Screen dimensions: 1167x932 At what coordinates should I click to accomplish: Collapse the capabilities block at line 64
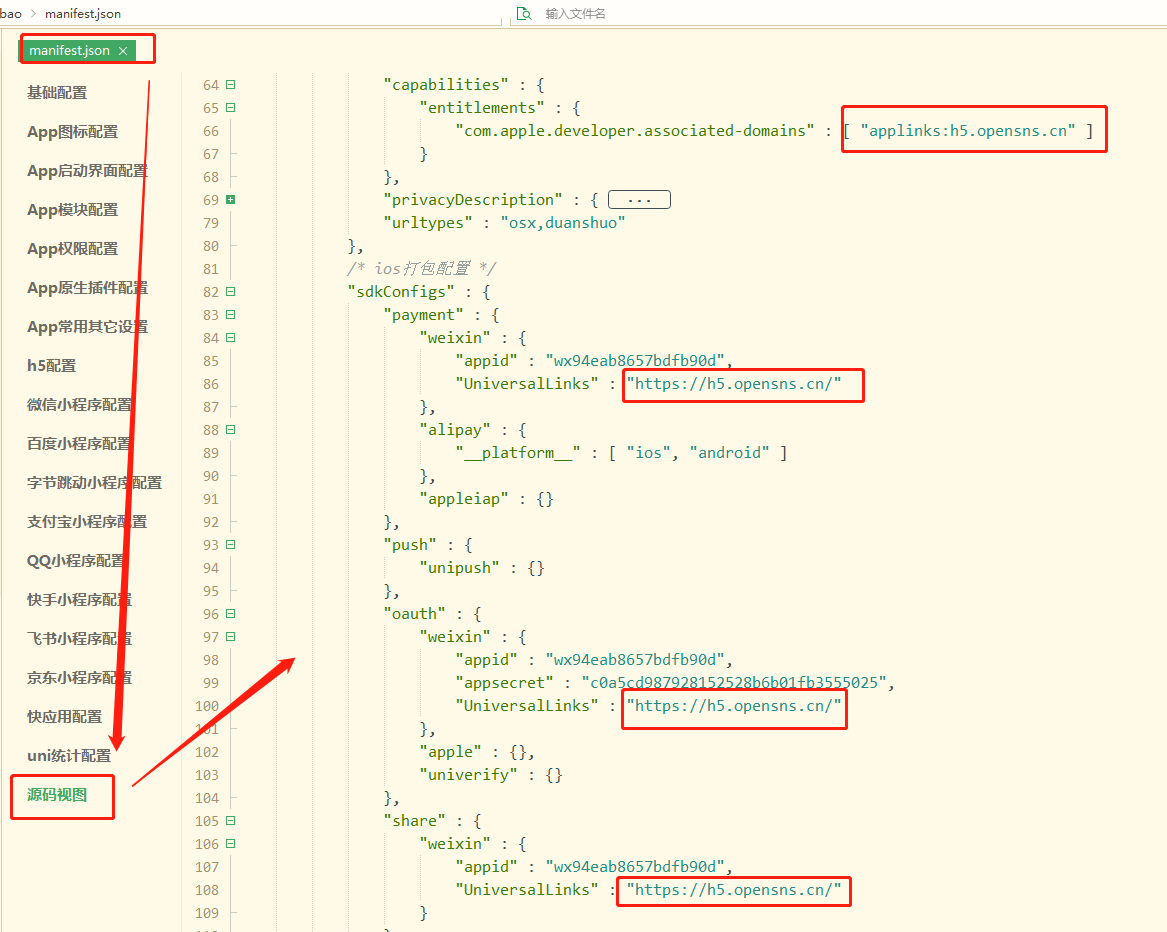coord(231,84)
